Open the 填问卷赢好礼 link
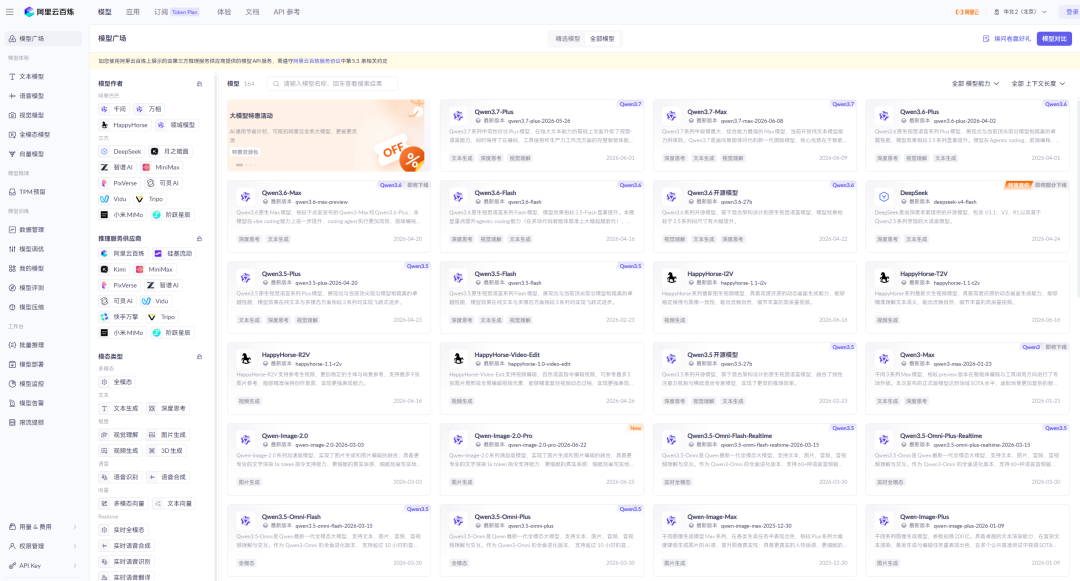The width and height of the screenshot is (1080, 581). click(1007, 39)
